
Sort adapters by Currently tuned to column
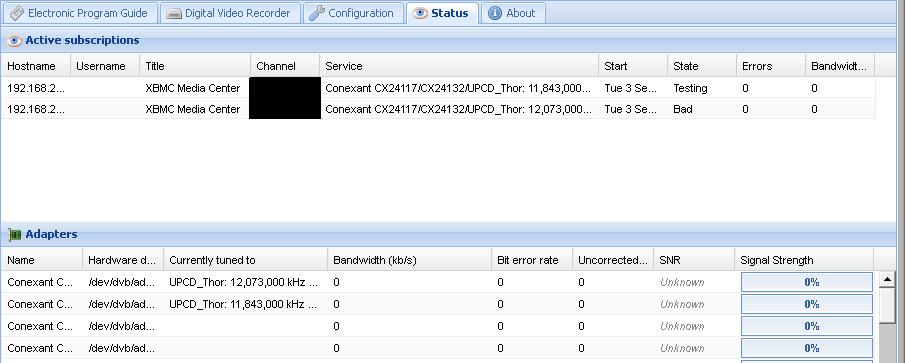(x=246, y=260)
